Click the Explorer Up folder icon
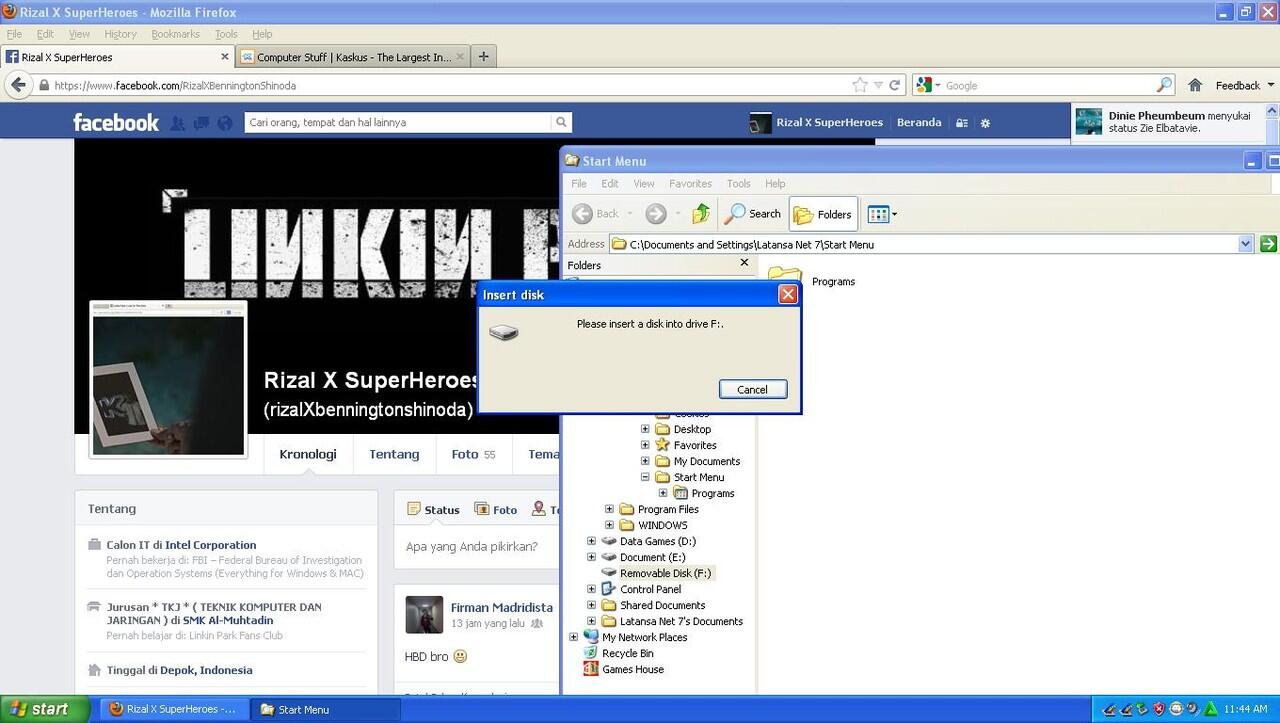 pyautogui.click(x=701, y=213)
